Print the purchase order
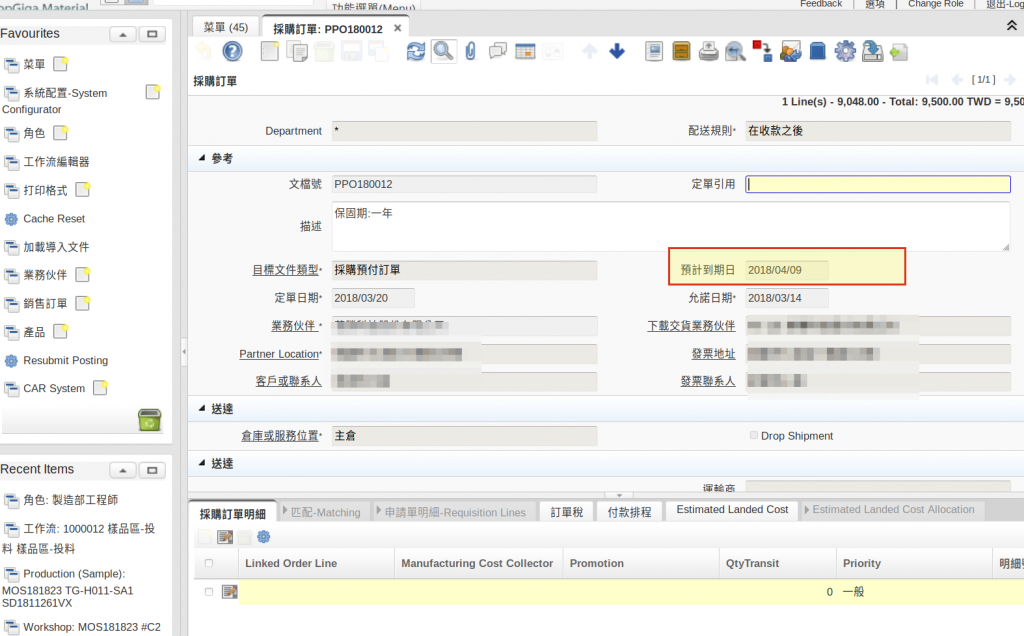Image resolution: width=1024 pixels, height=636 pixels. [709, 51]
